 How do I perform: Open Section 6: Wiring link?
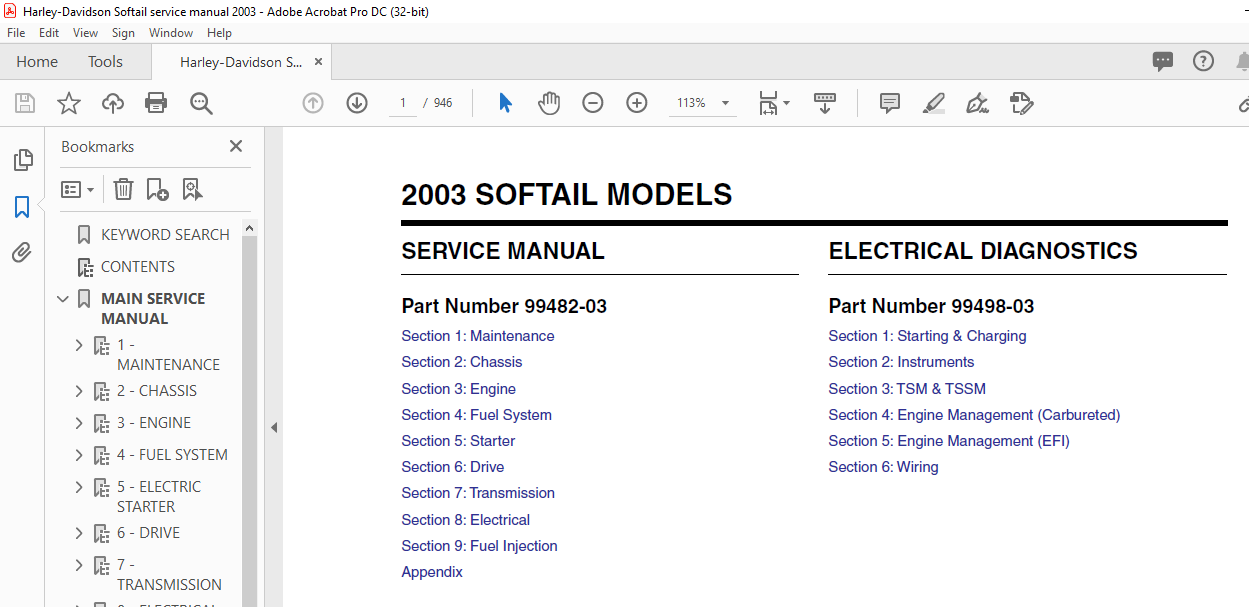click(x=883, y=467)
